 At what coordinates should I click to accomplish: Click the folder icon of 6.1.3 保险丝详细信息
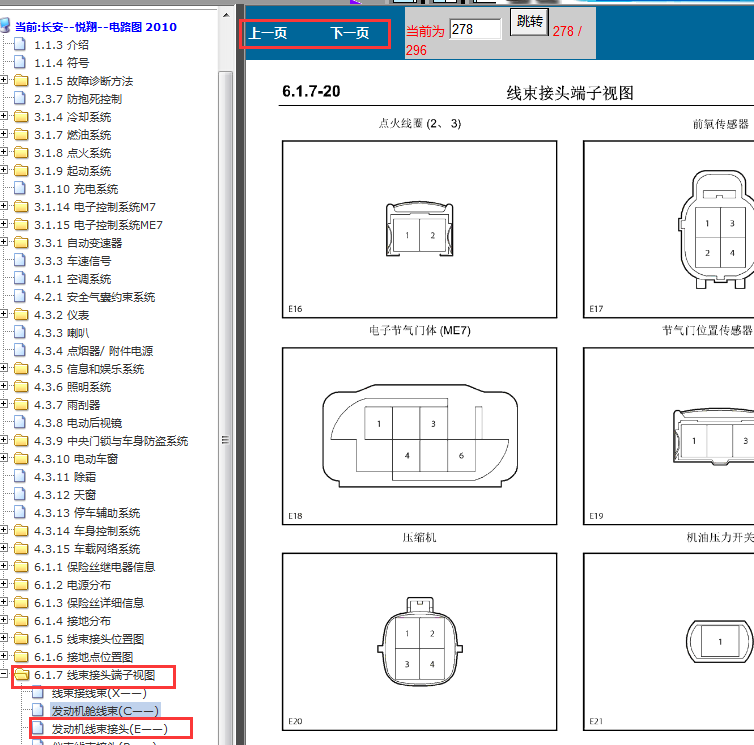(21, 603)
